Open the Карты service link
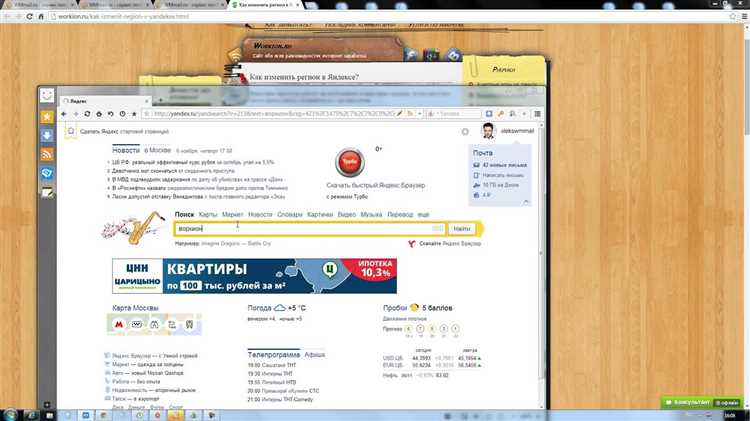750x421 pixels. [x=208, y=214]
